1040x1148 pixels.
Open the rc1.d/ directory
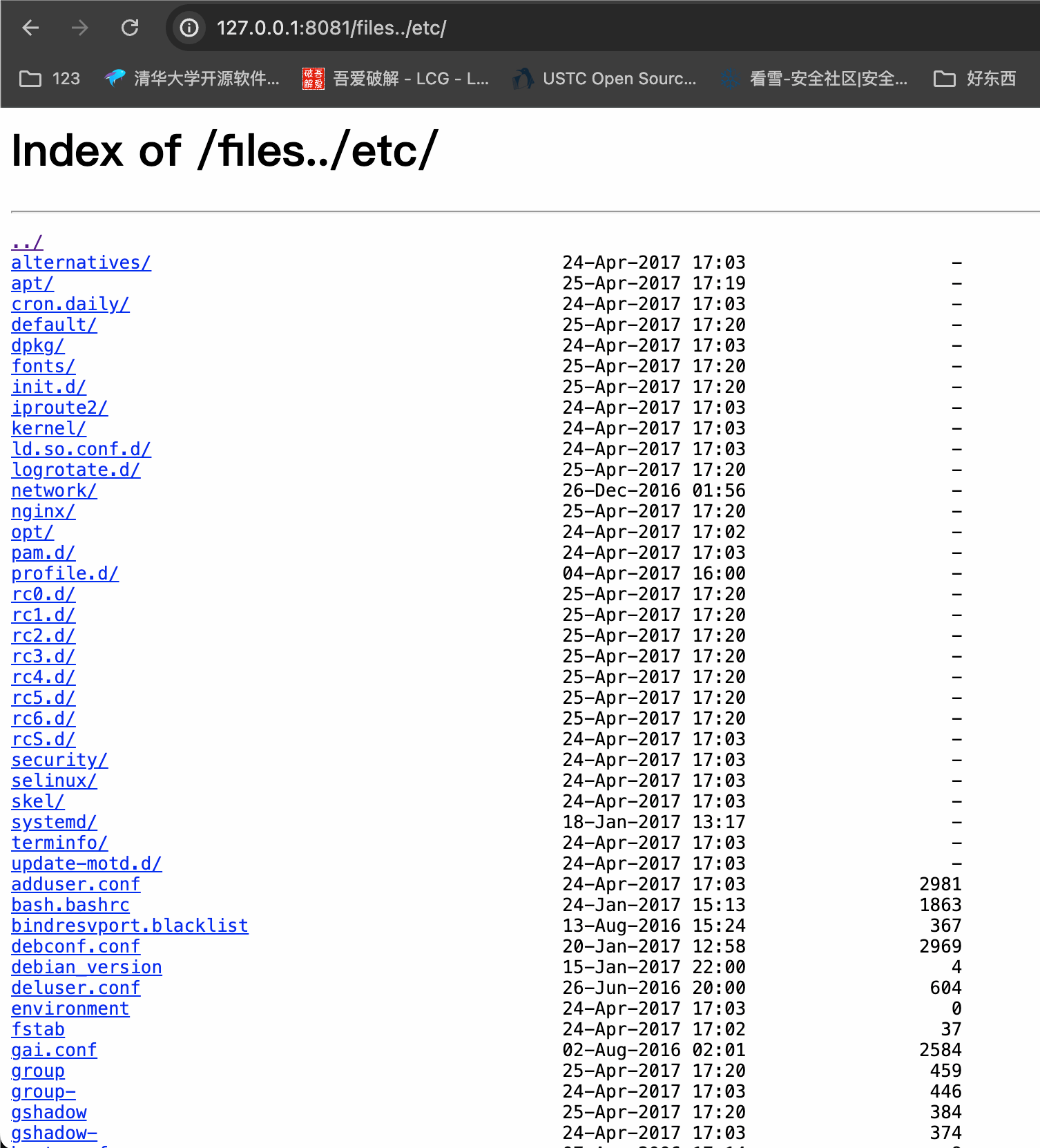pos(44,615)
